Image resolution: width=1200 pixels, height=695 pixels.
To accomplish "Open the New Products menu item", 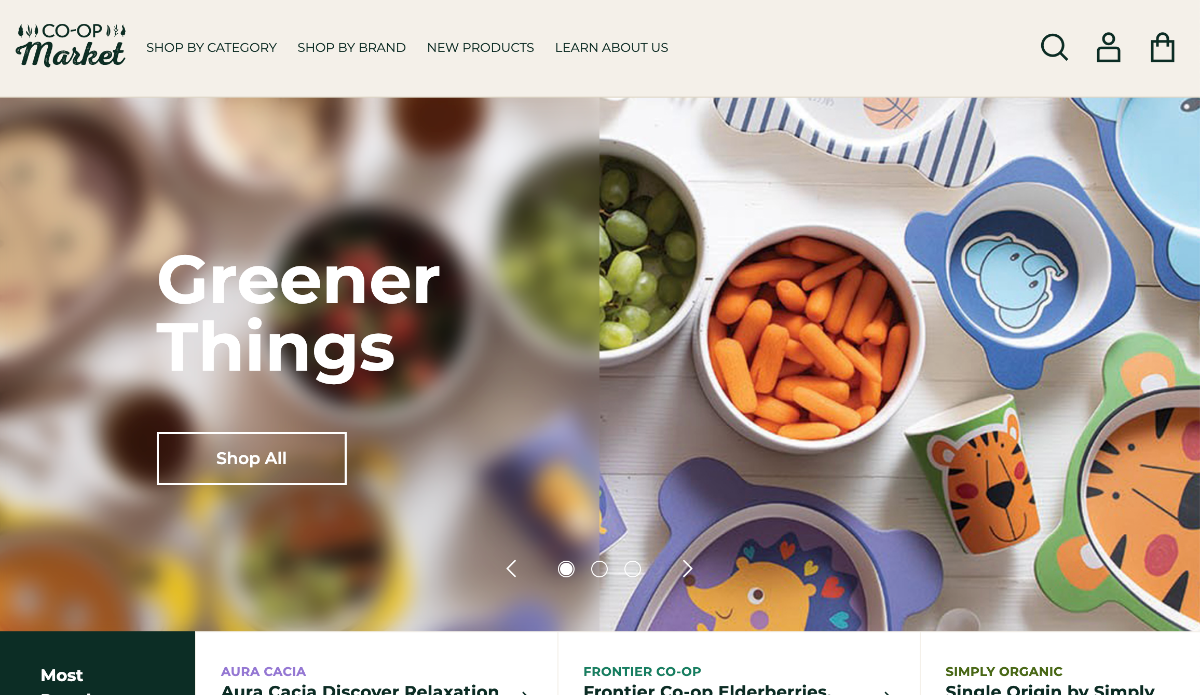I will 480,47.
